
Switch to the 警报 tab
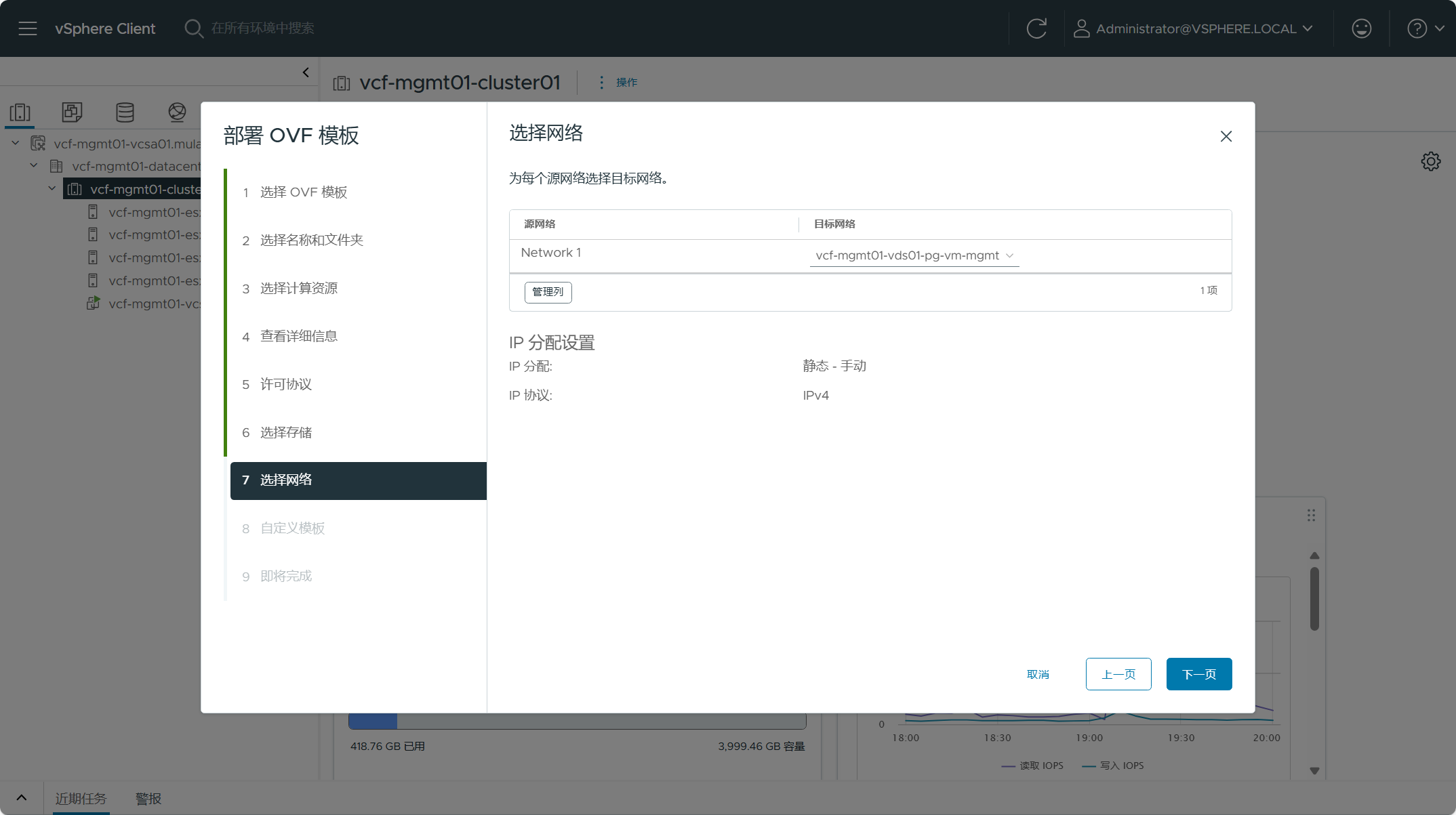[x=148, y=799]
